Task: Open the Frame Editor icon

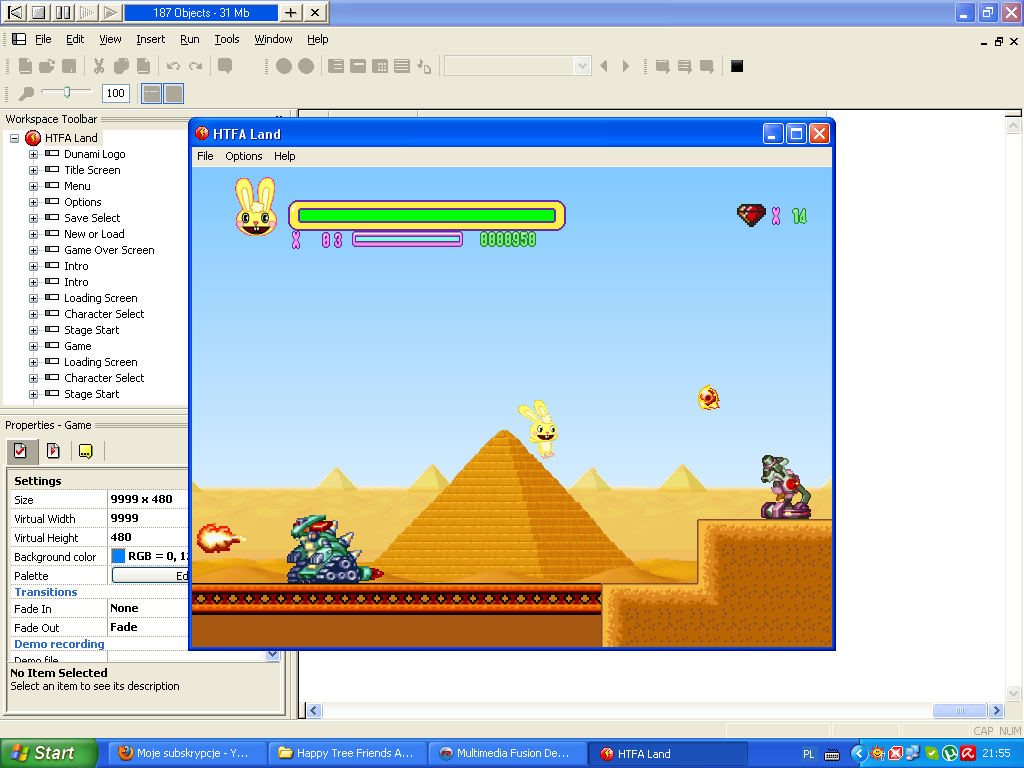Action: pos(358,66)
